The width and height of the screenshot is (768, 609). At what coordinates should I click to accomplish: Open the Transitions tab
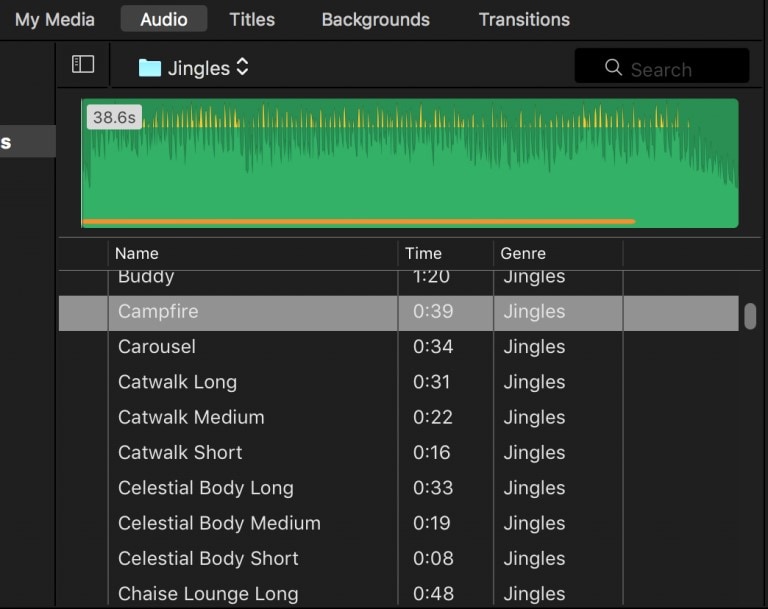524,19
